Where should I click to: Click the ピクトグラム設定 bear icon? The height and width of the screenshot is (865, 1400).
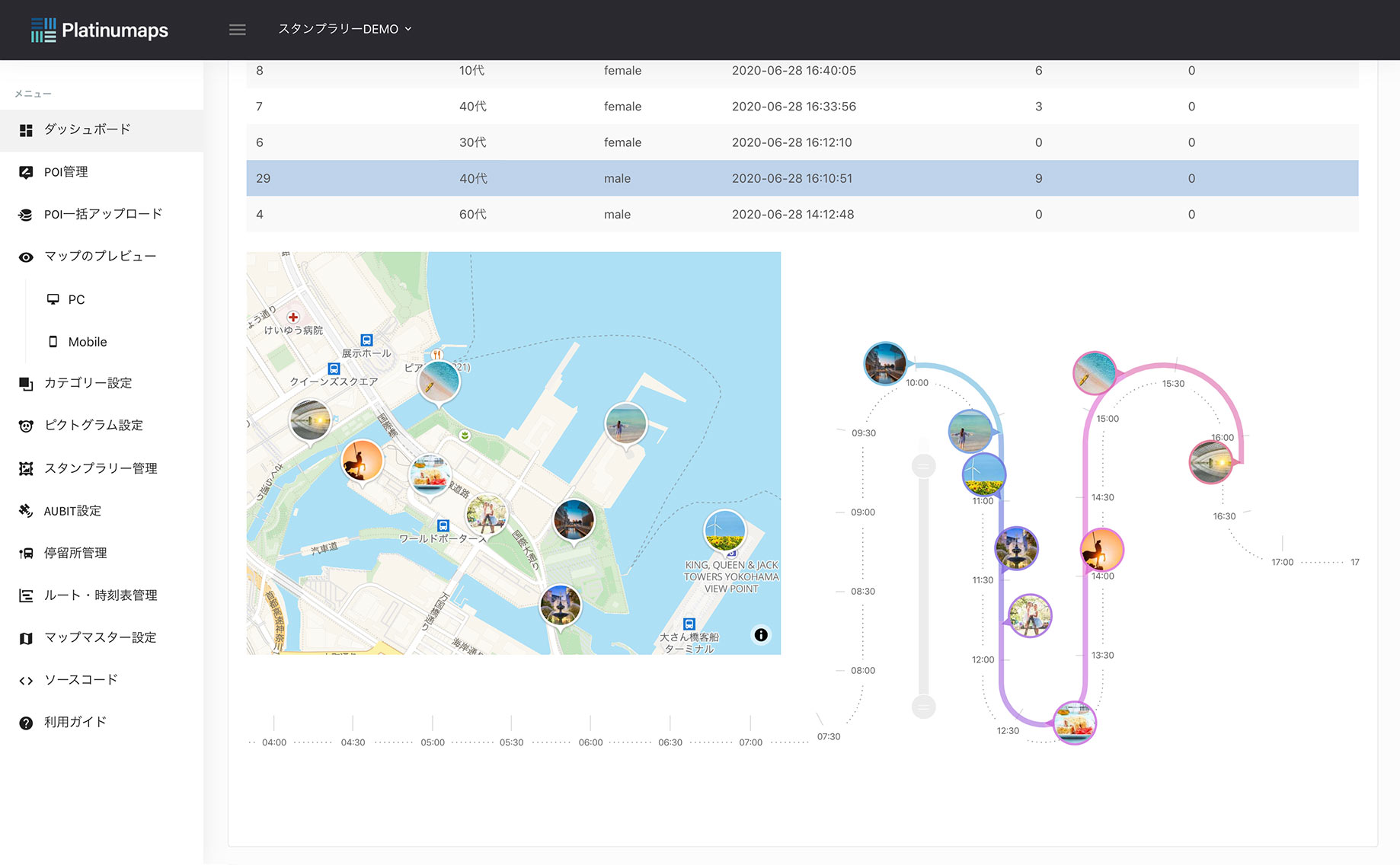point(26,426)
